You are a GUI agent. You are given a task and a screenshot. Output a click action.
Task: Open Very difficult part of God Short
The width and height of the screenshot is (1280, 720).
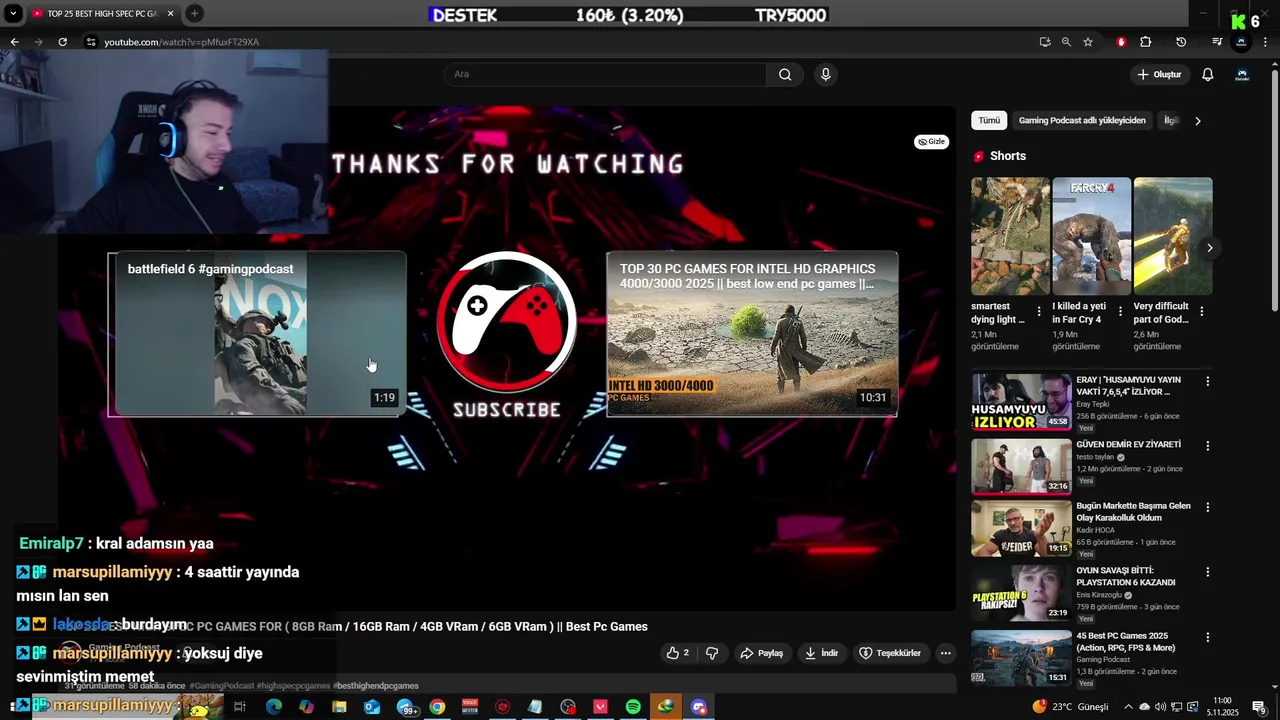click(1173, 236)
